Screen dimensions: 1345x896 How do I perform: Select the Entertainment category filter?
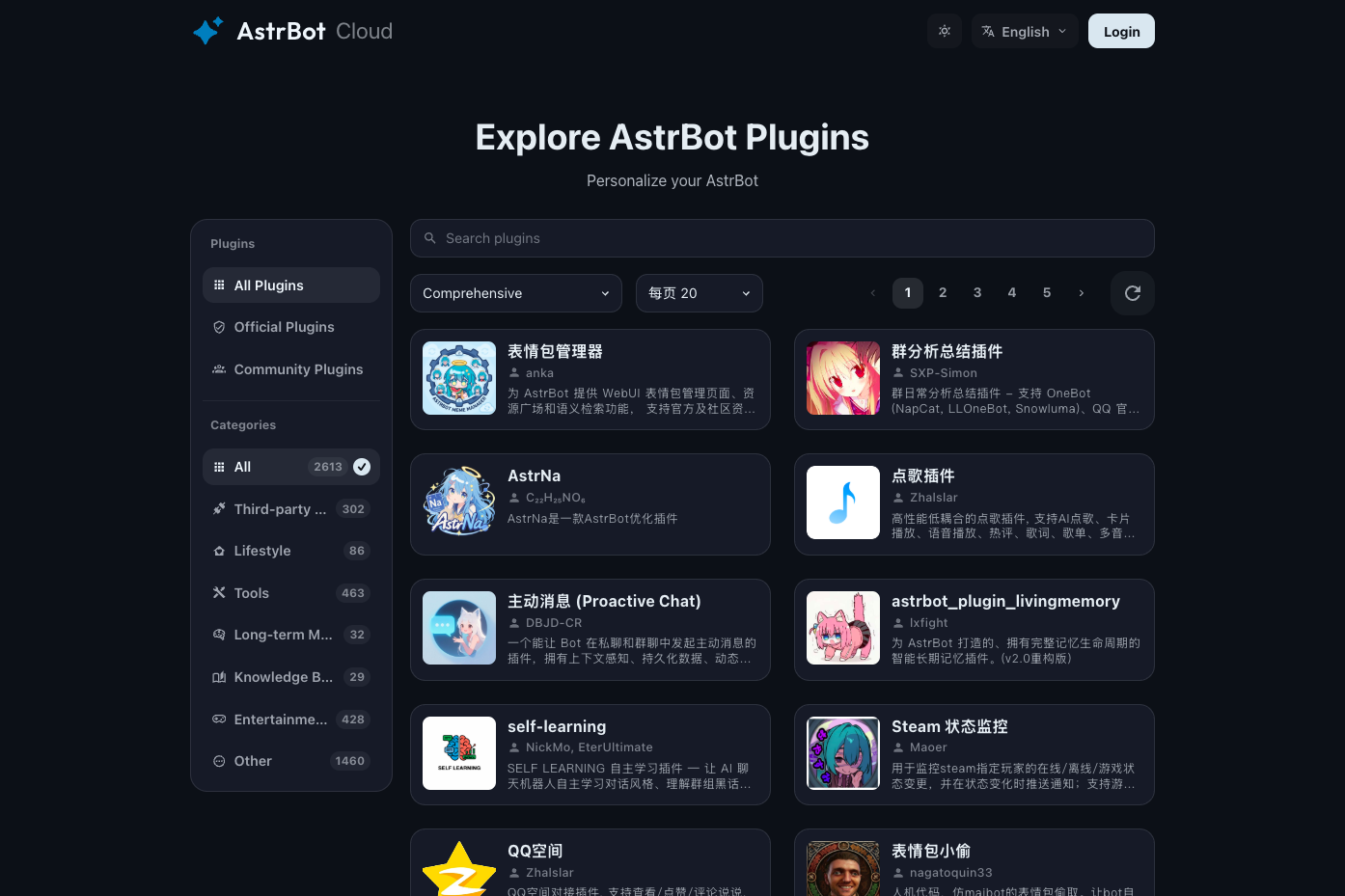pos(291,720)
